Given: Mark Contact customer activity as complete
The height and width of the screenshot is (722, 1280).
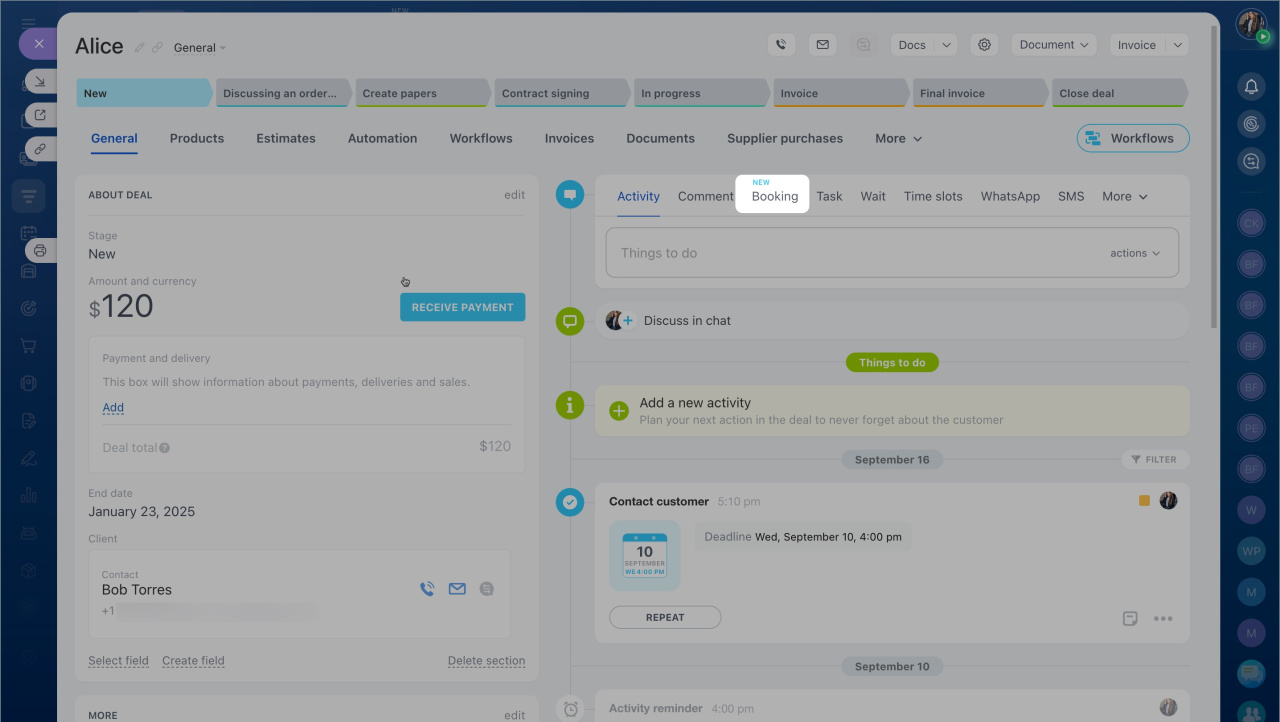Looking at the screenshot, I should point(570,502).
